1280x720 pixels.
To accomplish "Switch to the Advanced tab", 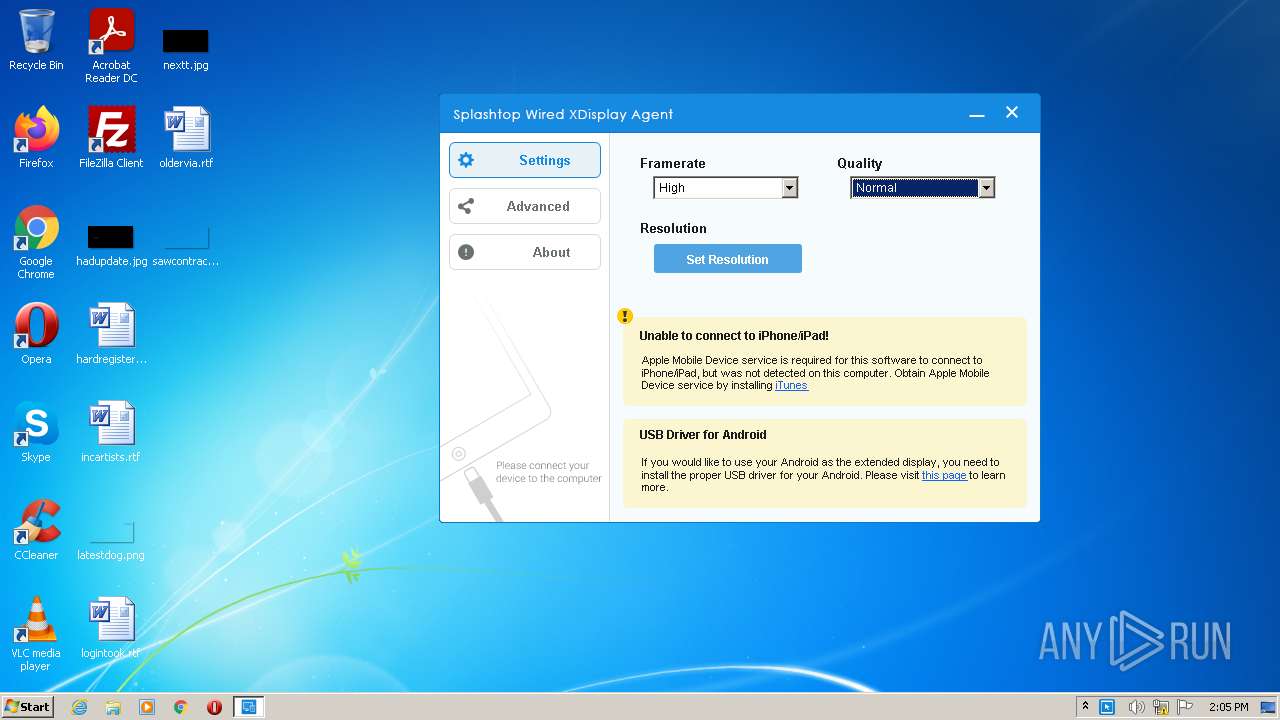I will (x=525, y=206).
